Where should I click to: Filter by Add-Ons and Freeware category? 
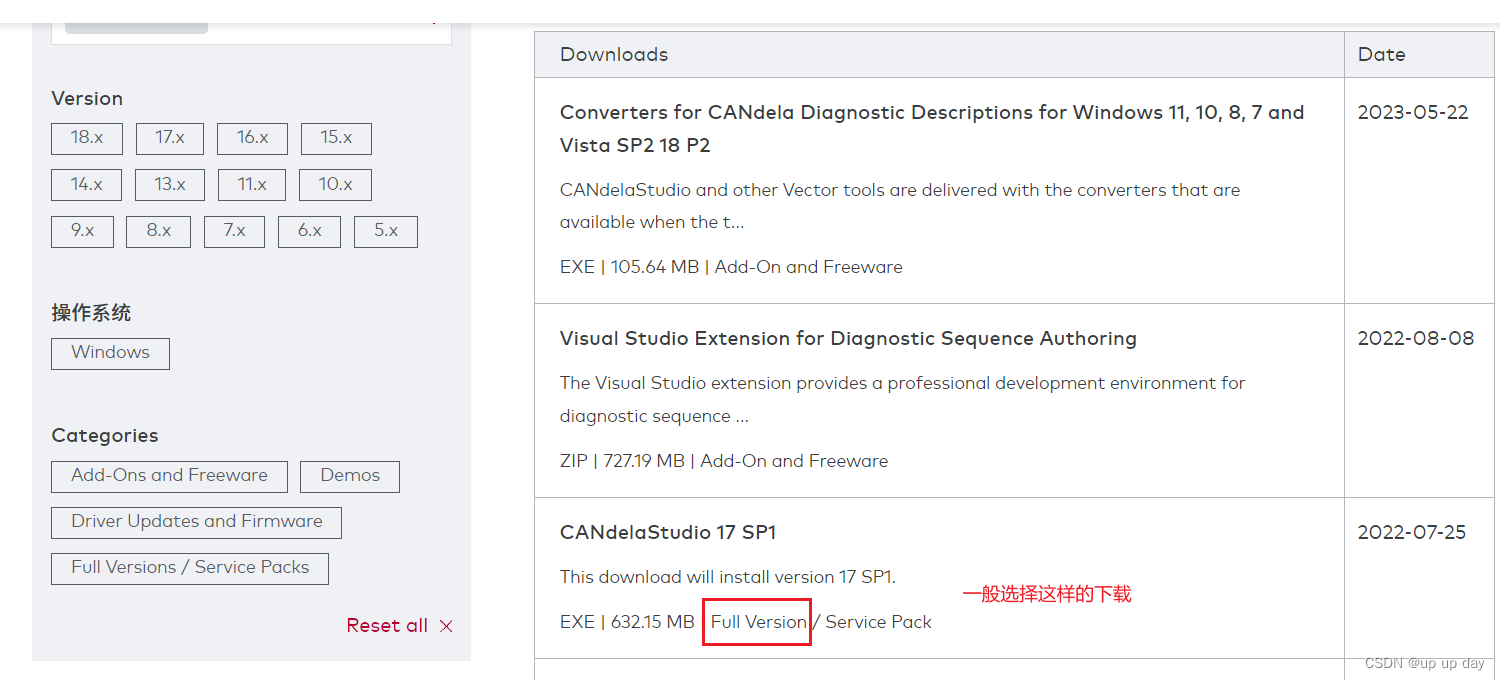[169, 476]
